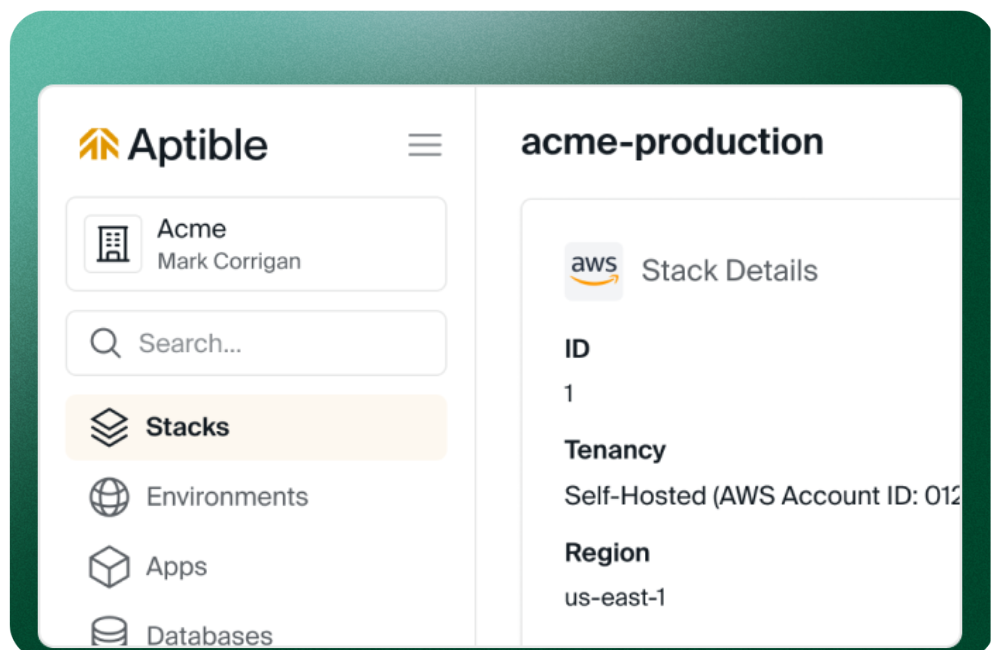This screenshot has height=650, width=1000.
Task: Open the Acme organization switcher
Action: [256, 244]
